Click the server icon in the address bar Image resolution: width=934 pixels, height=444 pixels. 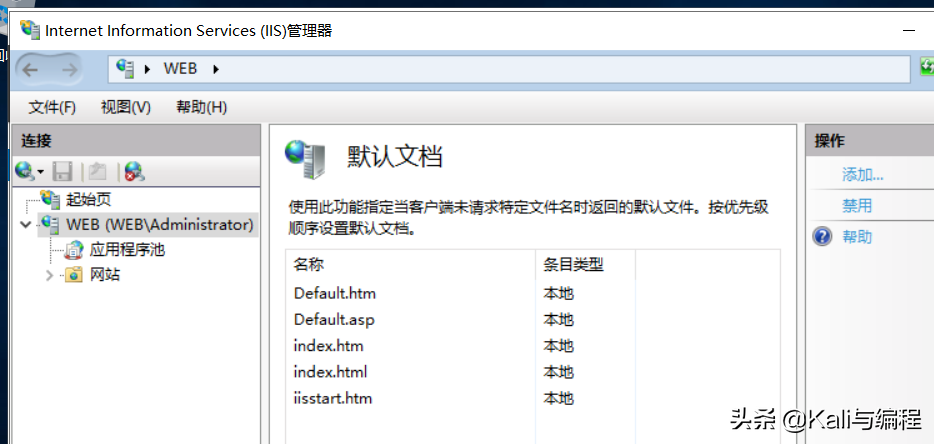tap(125, 69)
